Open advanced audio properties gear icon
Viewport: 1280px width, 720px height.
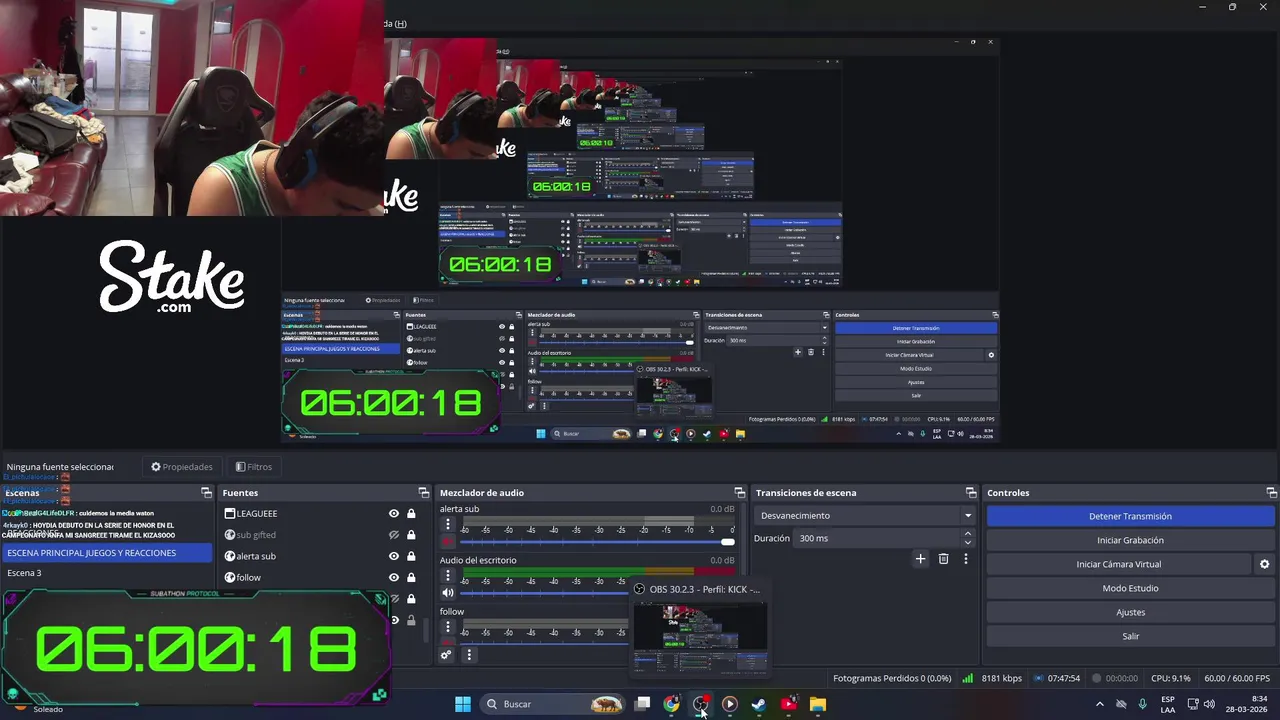click(446, 655)
